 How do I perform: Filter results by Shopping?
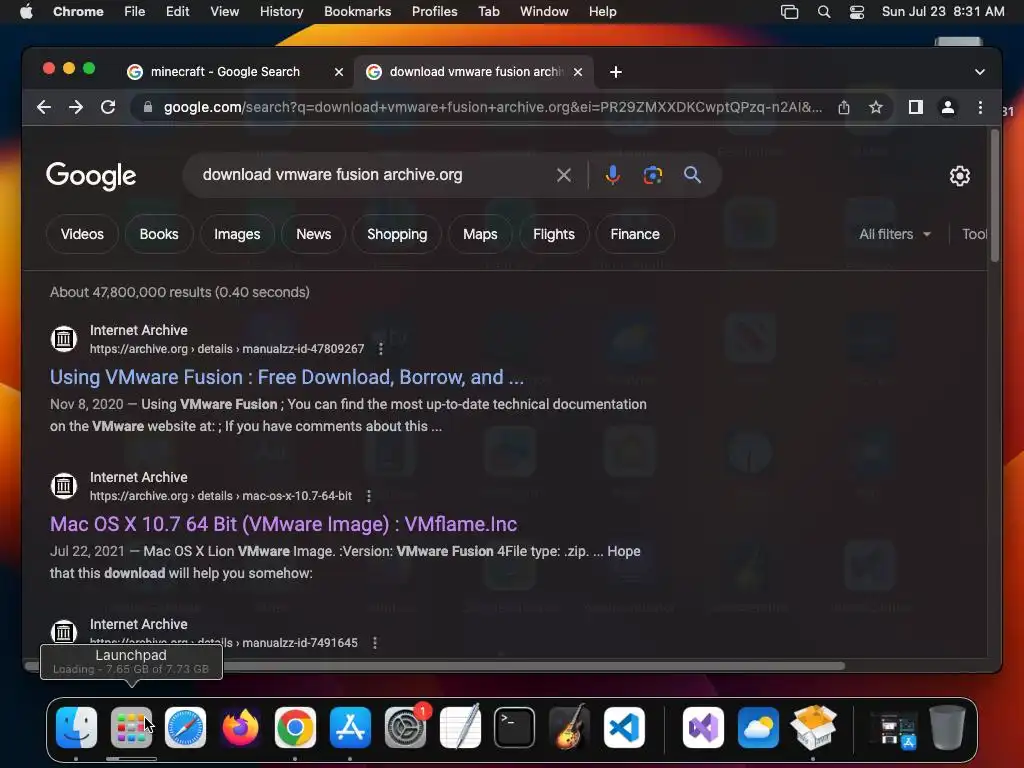[397, 234]
